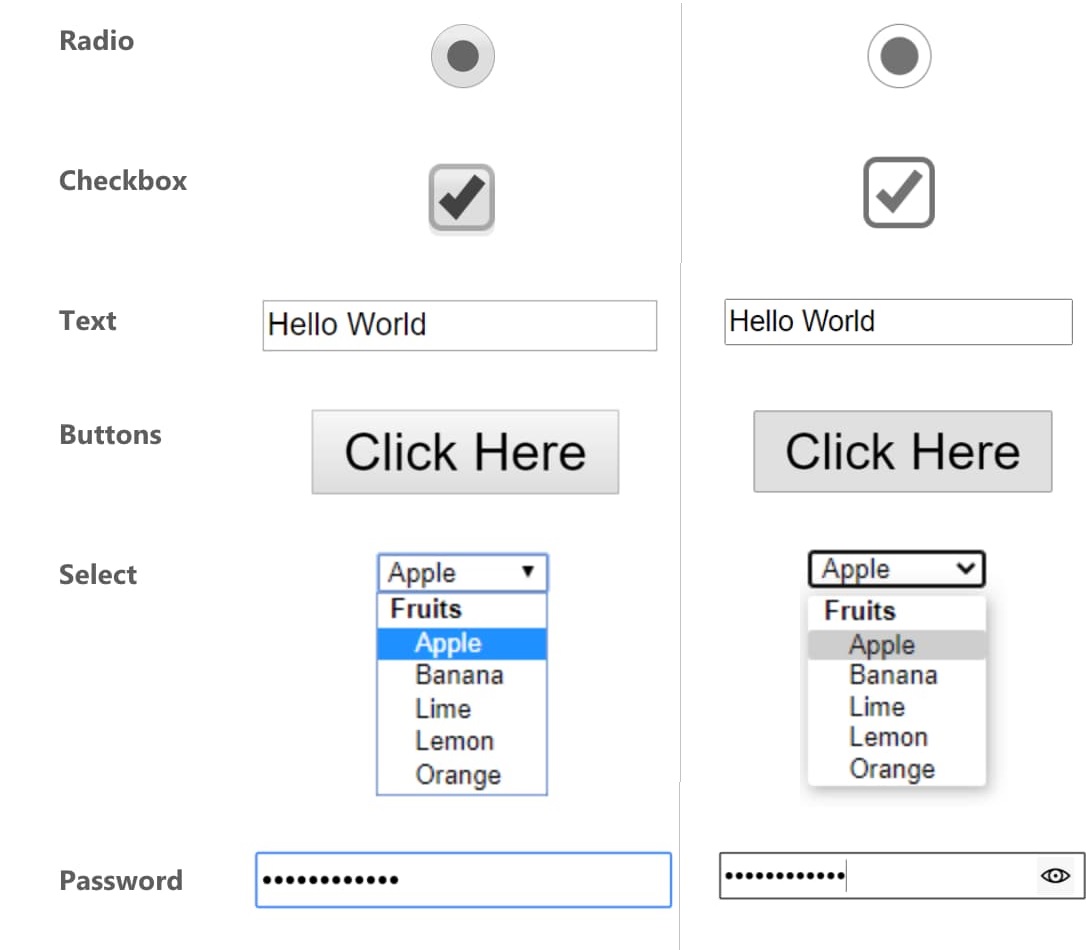Click the left password field
Screen dimensions: 1086x950
(x=462, y=879)
